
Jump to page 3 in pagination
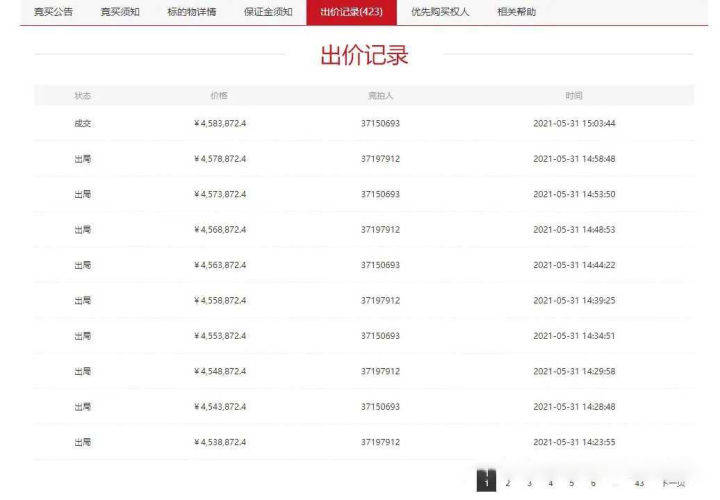pyautogui.click(x=529, y=483)
